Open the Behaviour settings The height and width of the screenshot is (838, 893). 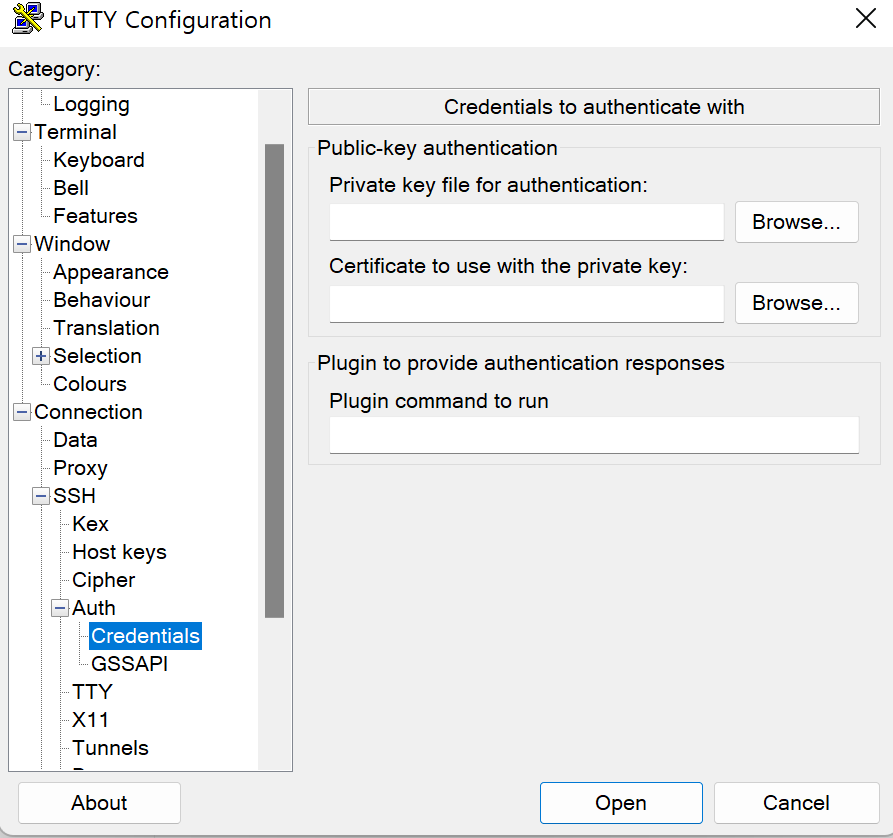pyautogui.click(x=101, y=300)
